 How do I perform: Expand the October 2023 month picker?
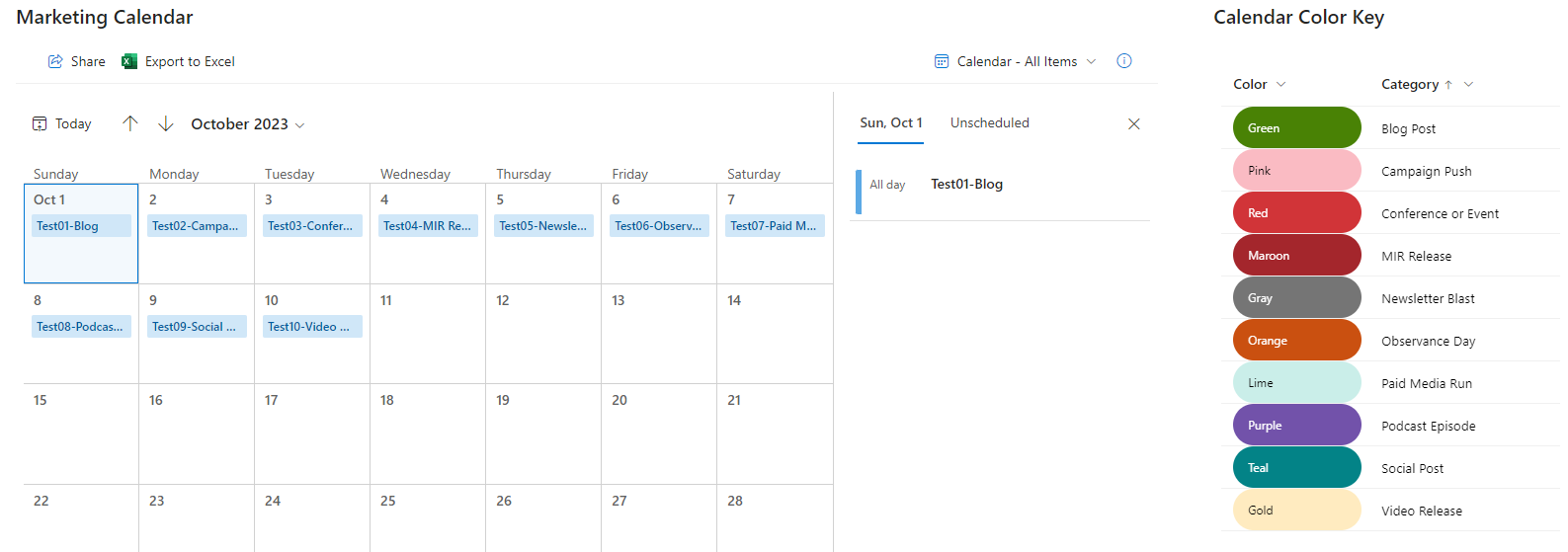pos(300,125)
